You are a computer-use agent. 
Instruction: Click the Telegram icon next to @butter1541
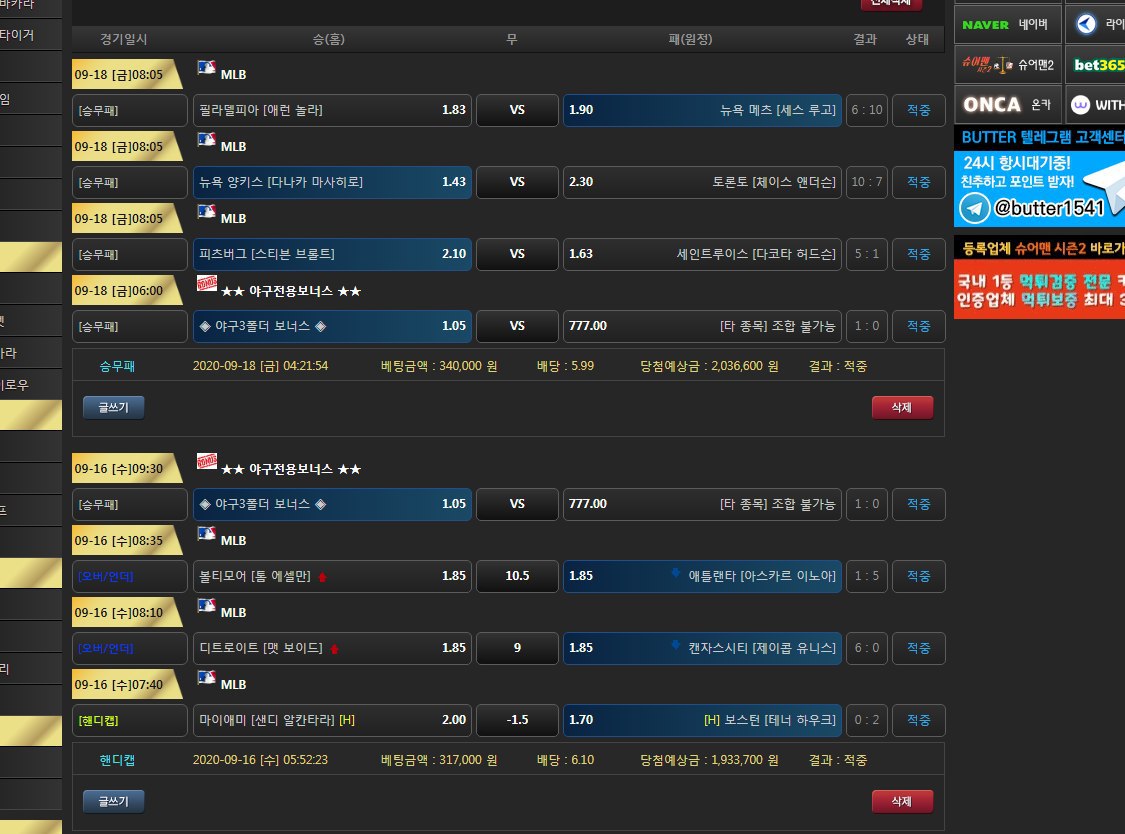click(975, 207)
